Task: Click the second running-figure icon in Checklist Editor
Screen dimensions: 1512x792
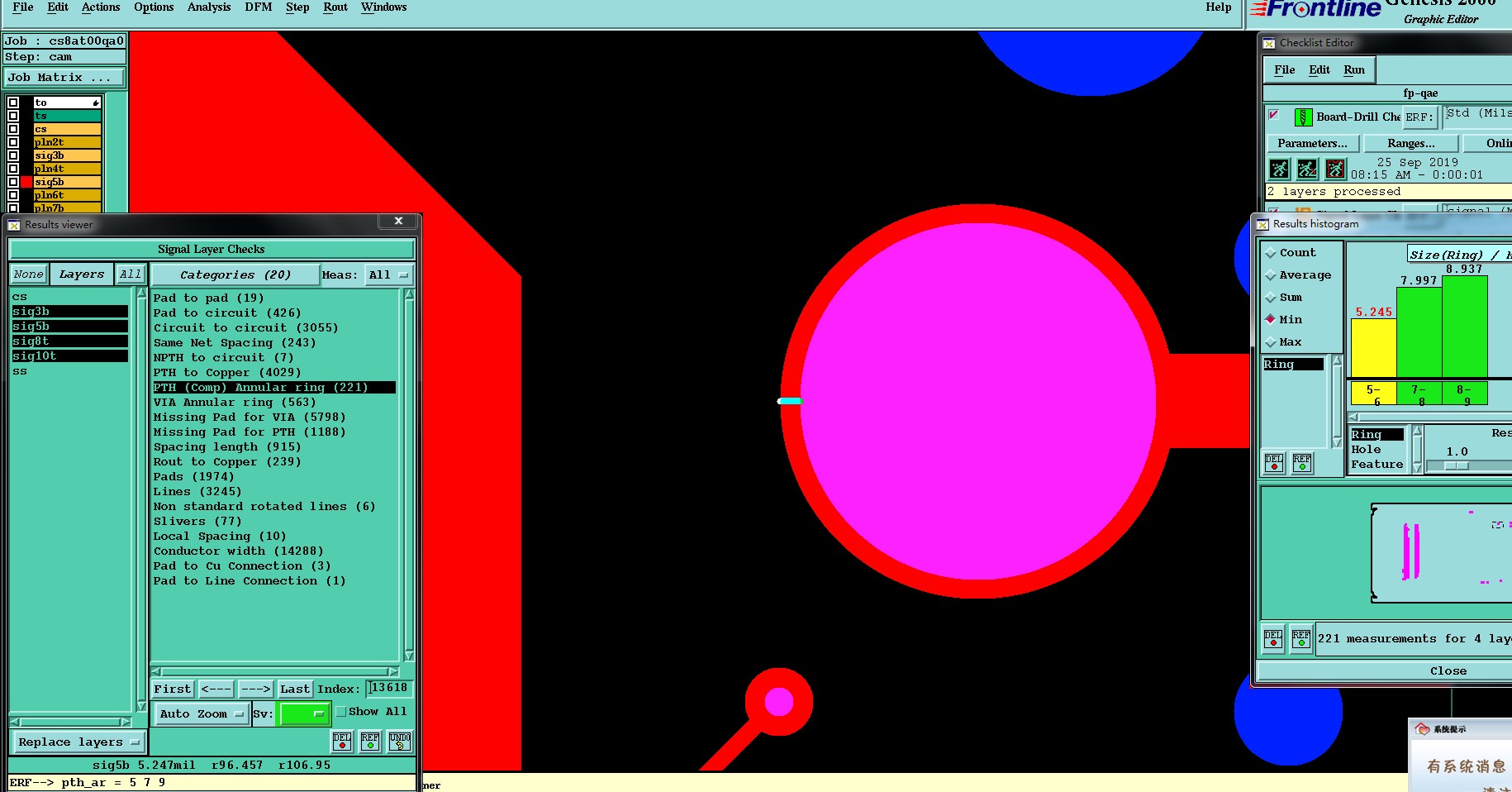Action: [1307, 169]
